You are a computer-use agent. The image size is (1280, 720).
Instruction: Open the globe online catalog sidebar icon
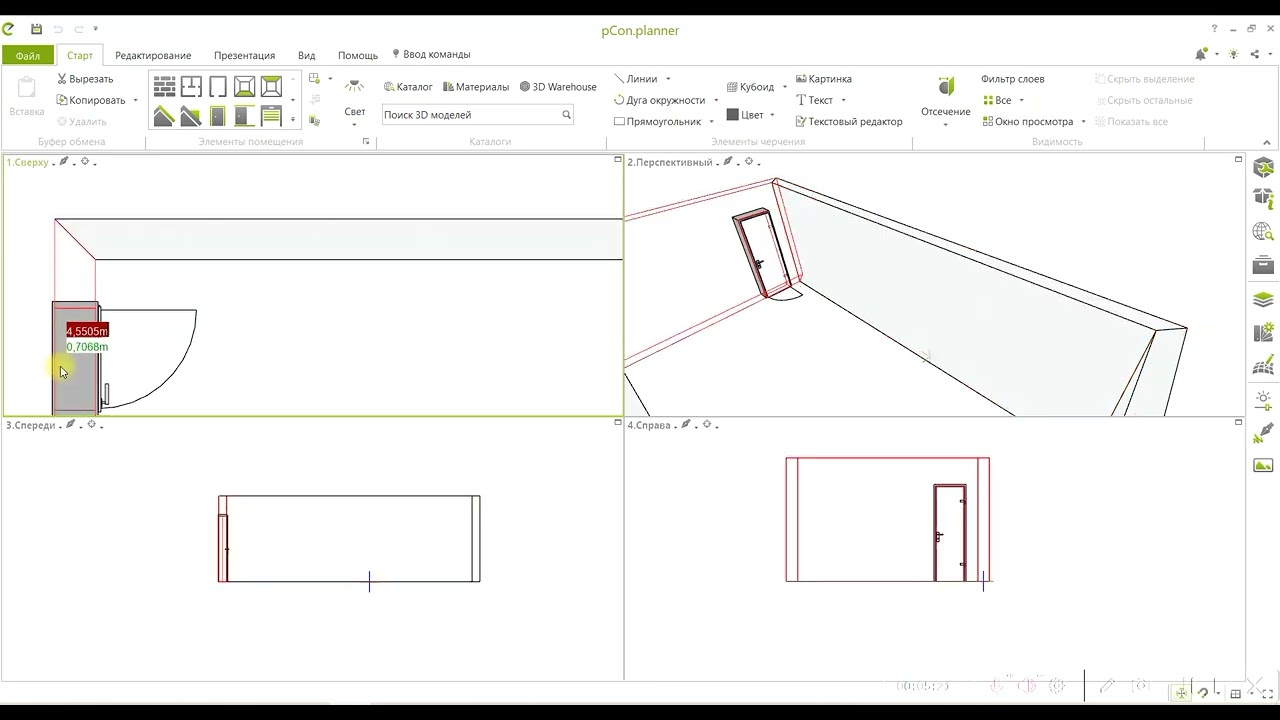pyautogui.click(x=1263, y=232)
